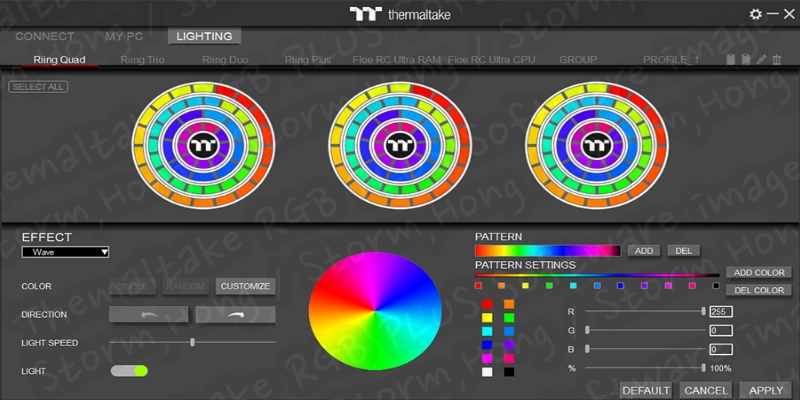Screen dimensions: 800x400
Task: Click the CANCEL button
Action: (706, 391)
